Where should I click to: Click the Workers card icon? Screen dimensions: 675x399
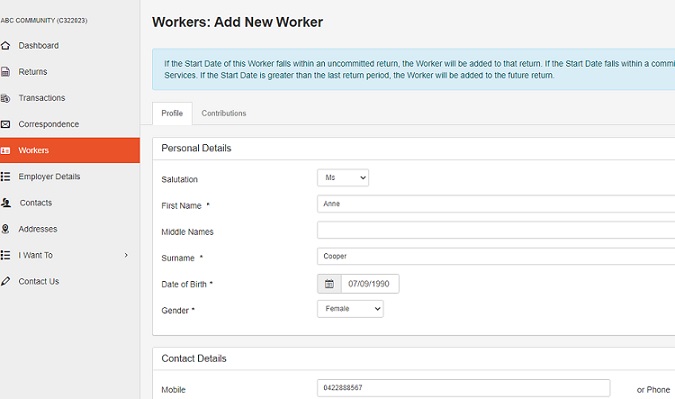pyautogui.click(x=5, y=151)
